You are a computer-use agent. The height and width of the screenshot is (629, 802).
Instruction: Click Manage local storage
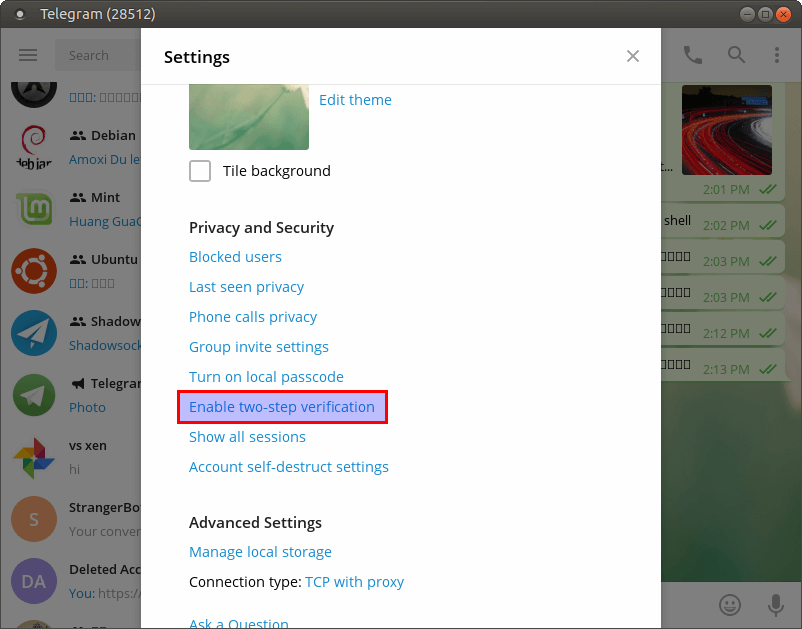click(260, 552)
